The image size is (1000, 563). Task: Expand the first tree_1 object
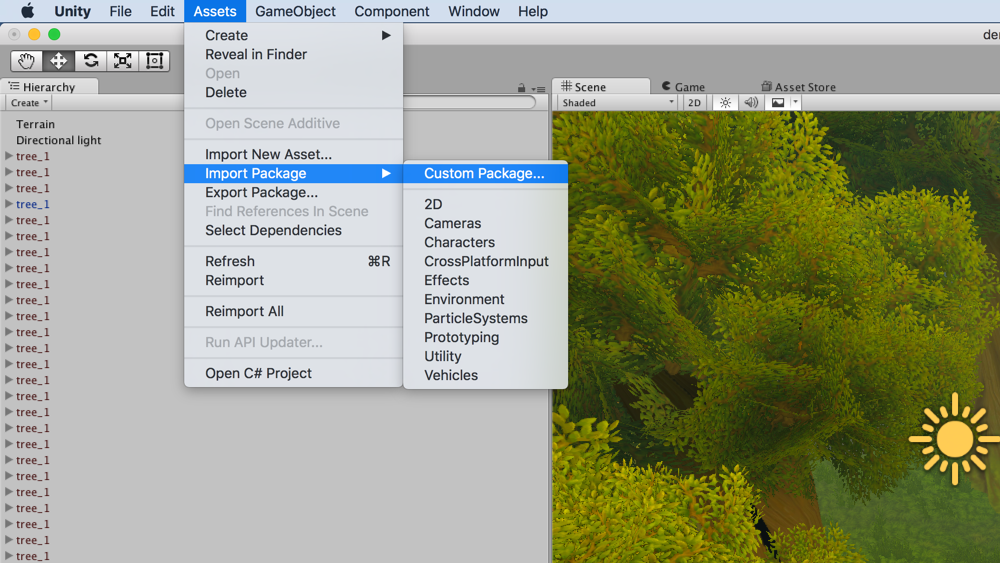[x=9, y=156]
